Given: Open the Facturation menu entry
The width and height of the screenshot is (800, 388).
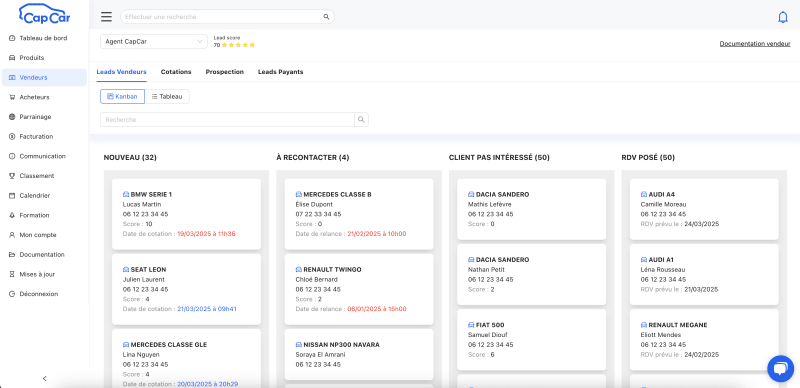Looking at the screenshot, I should (44, 136).
